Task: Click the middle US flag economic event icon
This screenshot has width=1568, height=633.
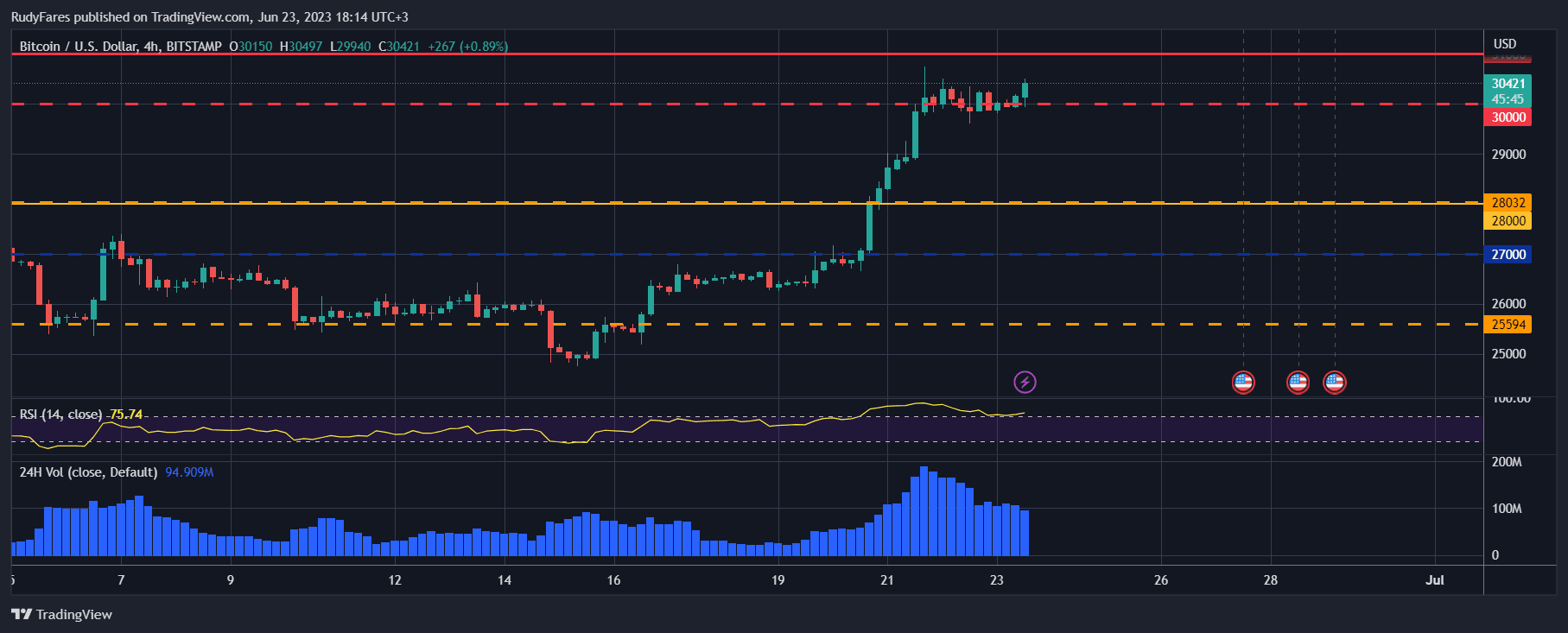Action: pyautogui.click(x=1298, y=382)
